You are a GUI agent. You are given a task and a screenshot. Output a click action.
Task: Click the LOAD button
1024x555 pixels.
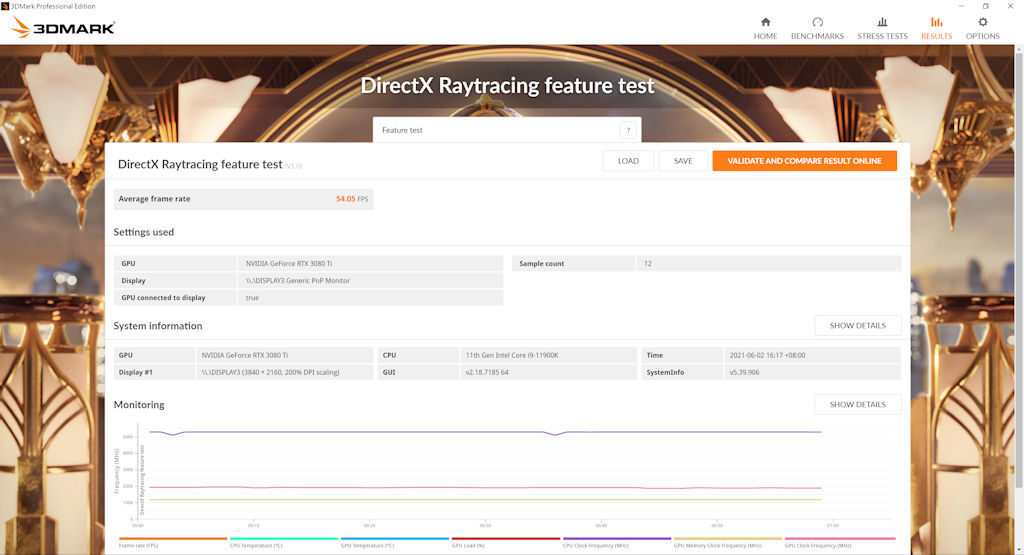coord(628,161)
